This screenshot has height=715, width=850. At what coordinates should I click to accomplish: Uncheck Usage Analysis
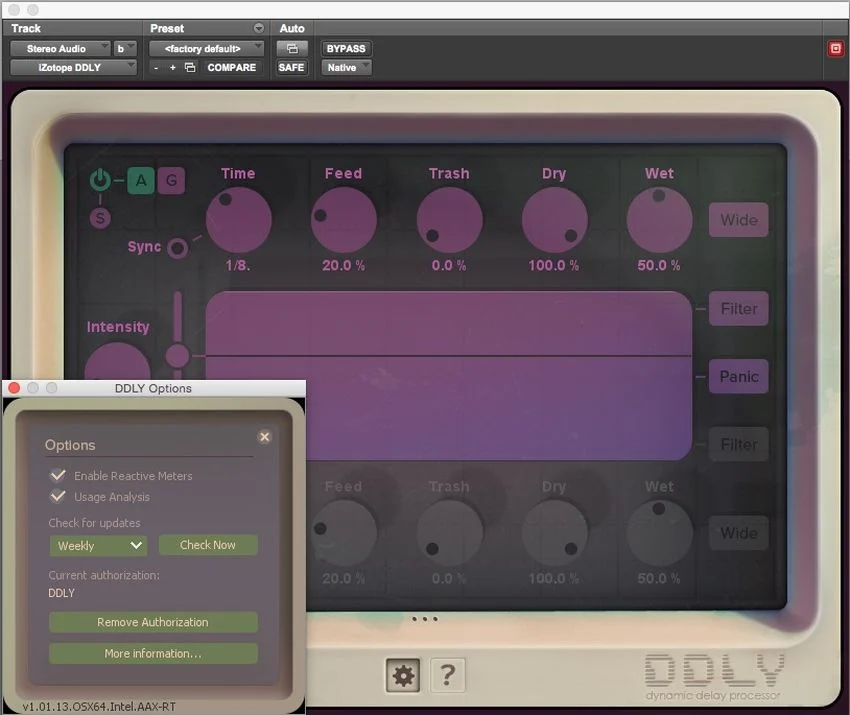[x=58, y=496]
